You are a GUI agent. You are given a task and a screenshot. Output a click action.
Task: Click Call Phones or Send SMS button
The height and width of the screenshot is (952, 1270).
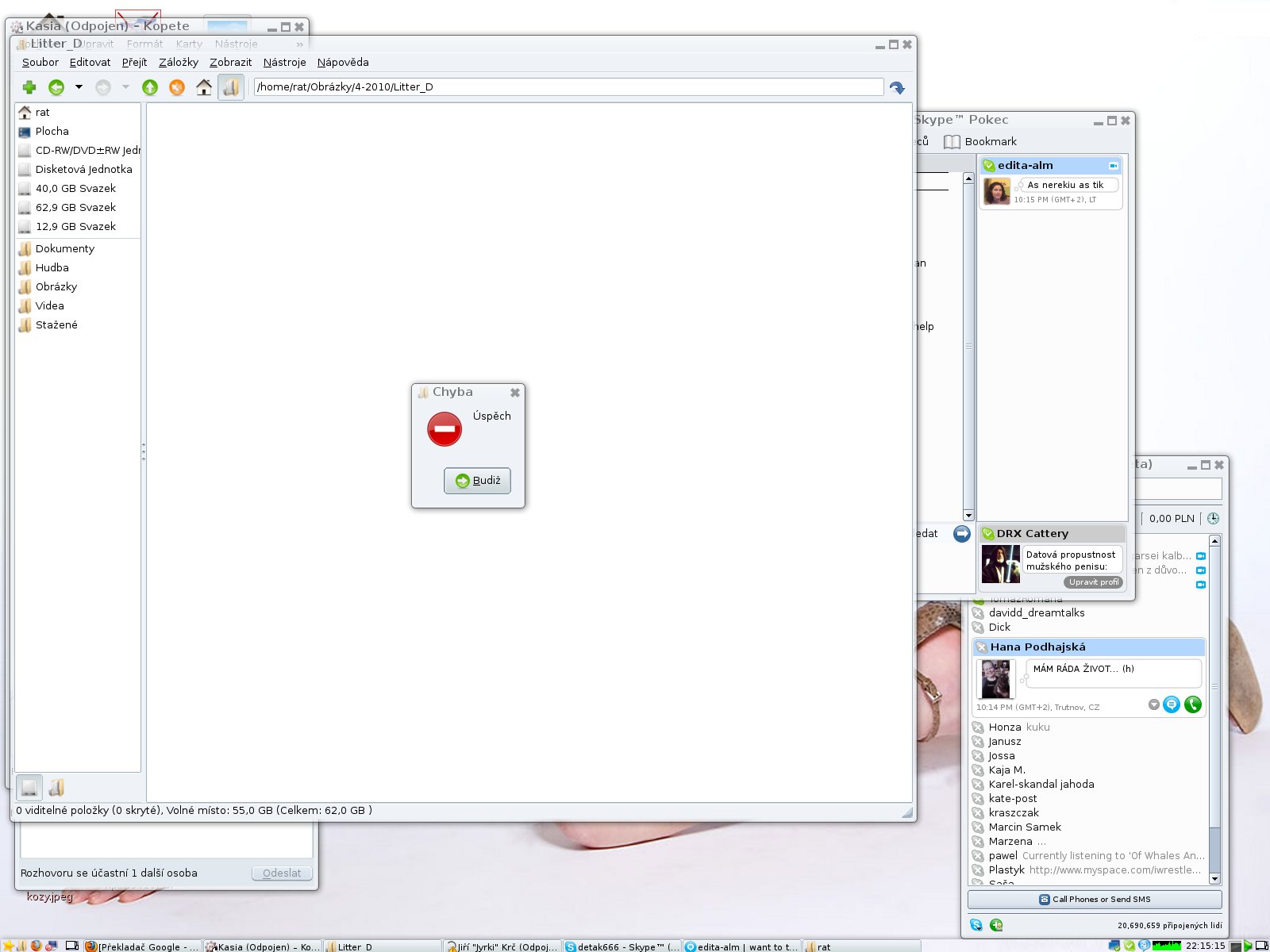(1095, 900)
